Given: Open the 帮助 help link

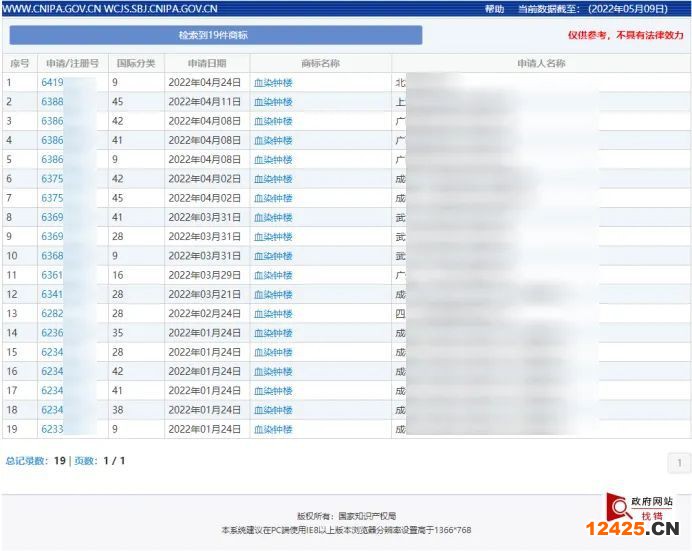Looking at the screenshot, I should [494, 9].
